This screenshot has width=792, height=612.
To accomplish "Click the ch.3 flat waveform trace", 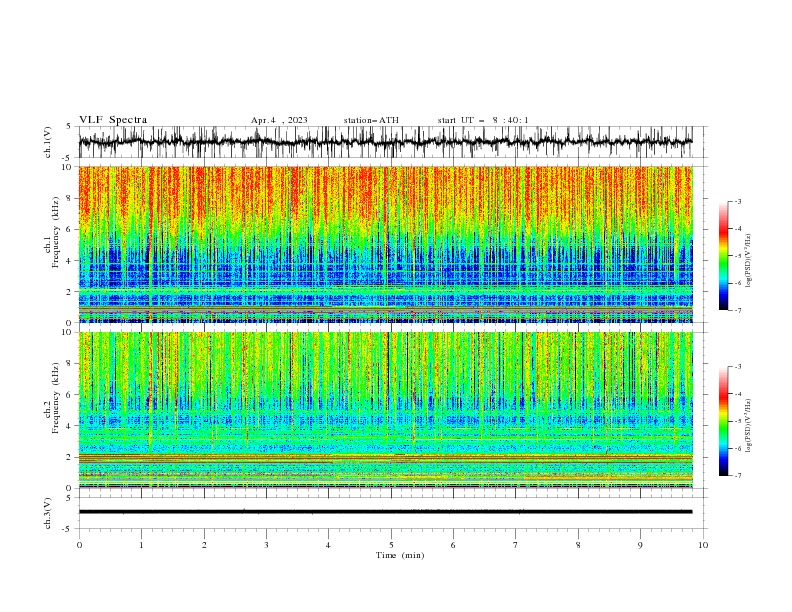I will (x=385, y=512).
